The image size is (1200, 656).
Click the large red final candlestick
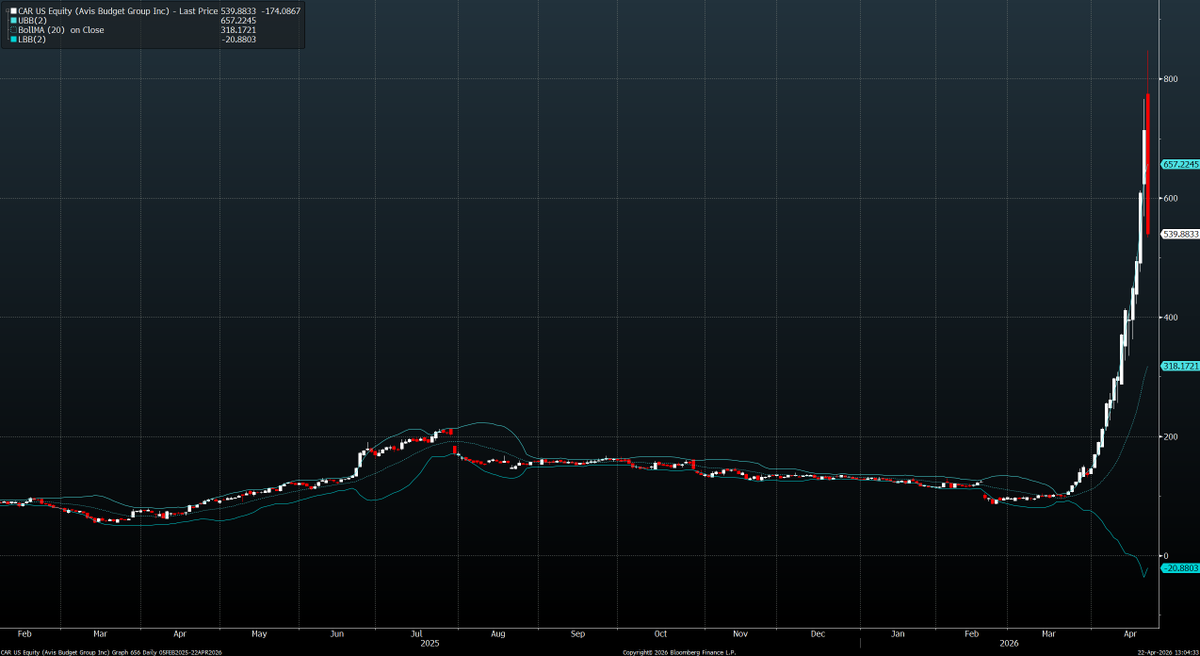click(x=1148, y=164)
